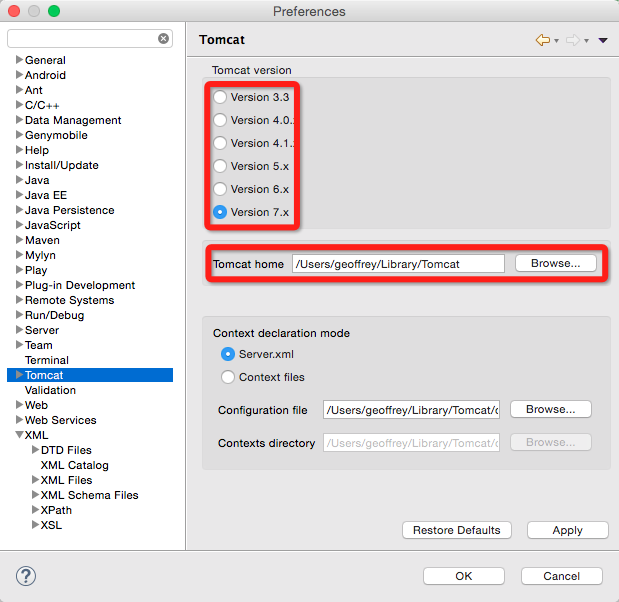Select the Genymobile category

pyautogui.click(x=56, y=135)
